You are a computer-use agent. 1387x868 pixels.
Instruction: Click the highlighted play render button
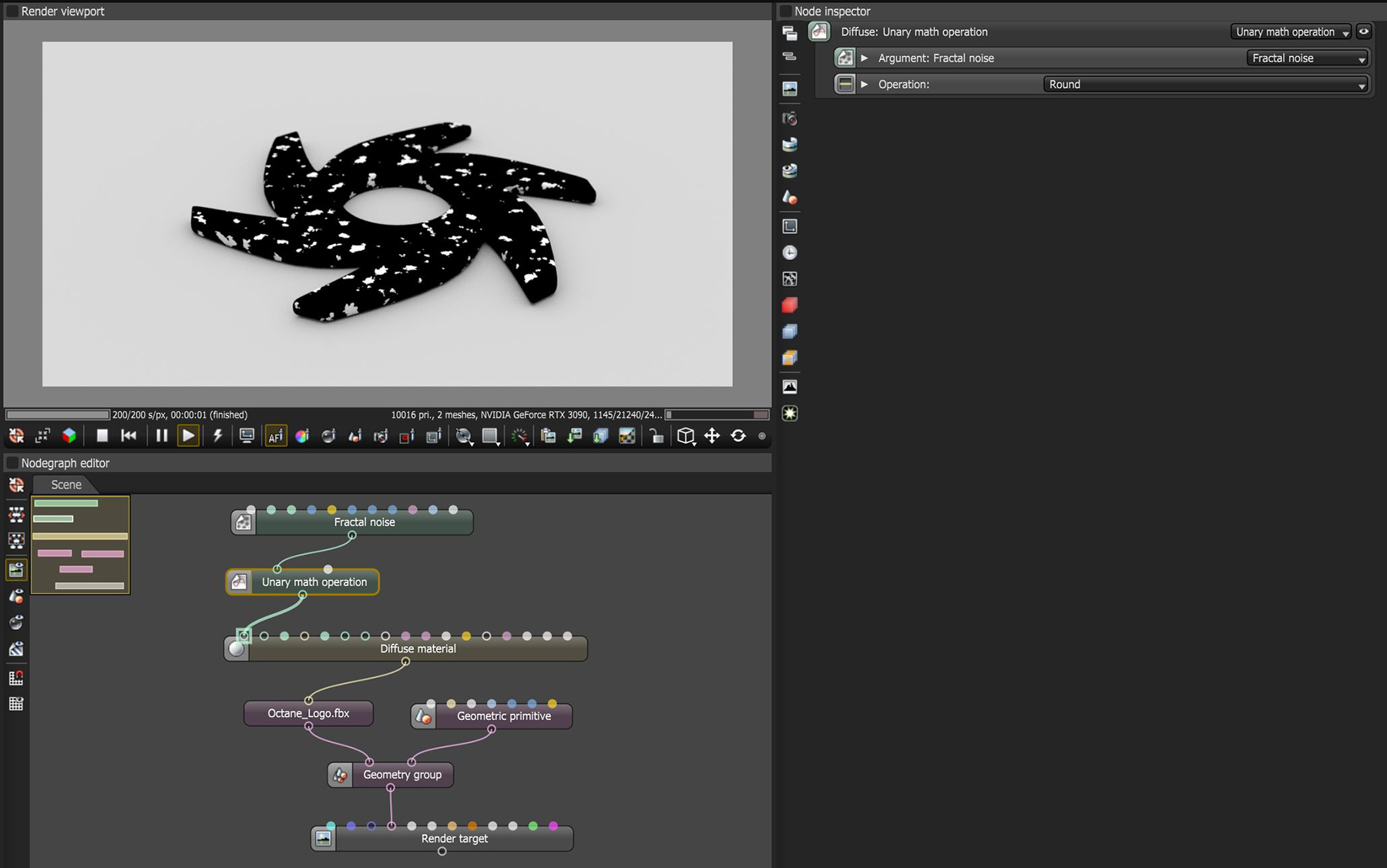click(x=188, y=436)
